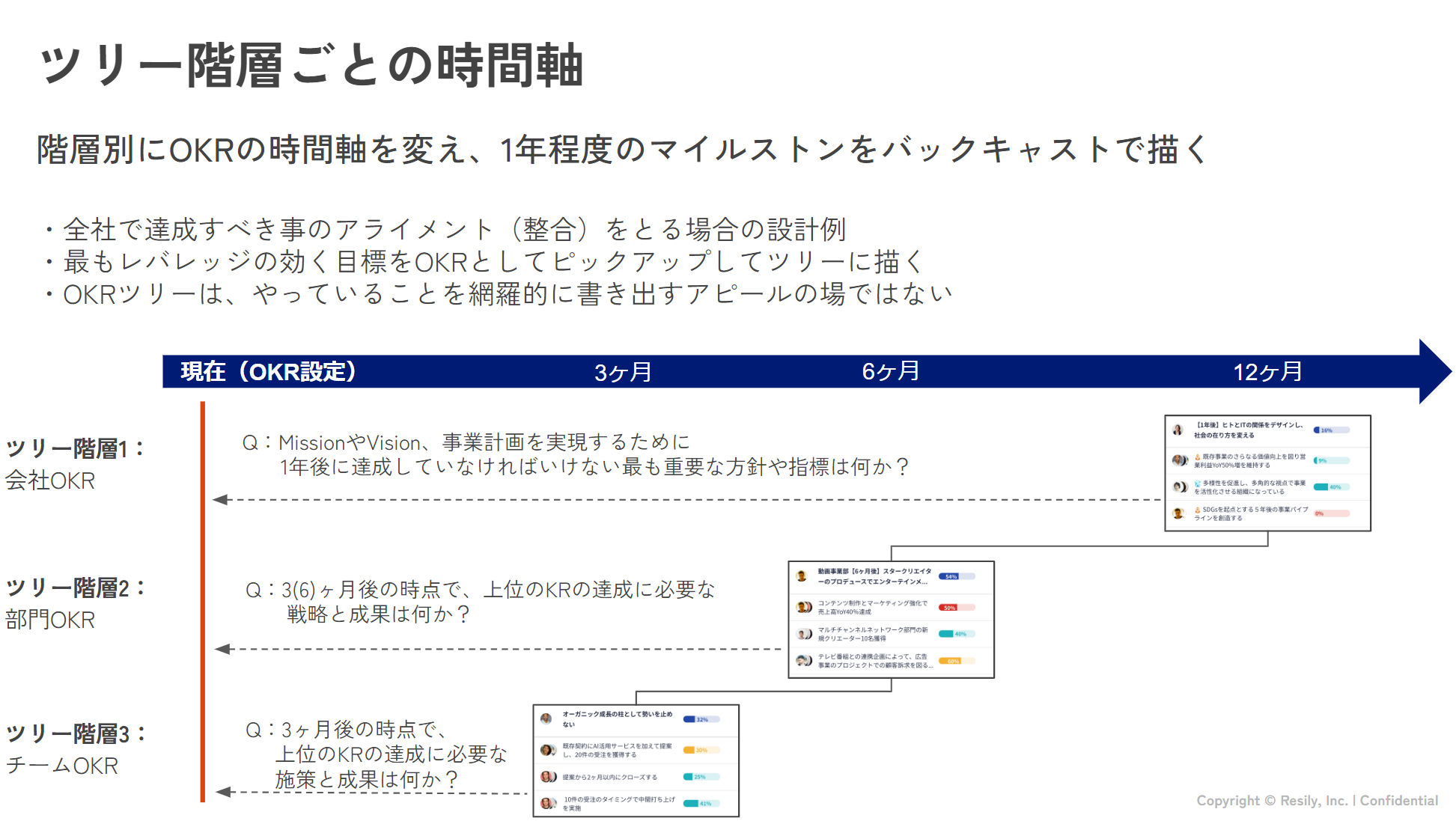Click the 9% progress bar for 既存事業

(1332, 460)
